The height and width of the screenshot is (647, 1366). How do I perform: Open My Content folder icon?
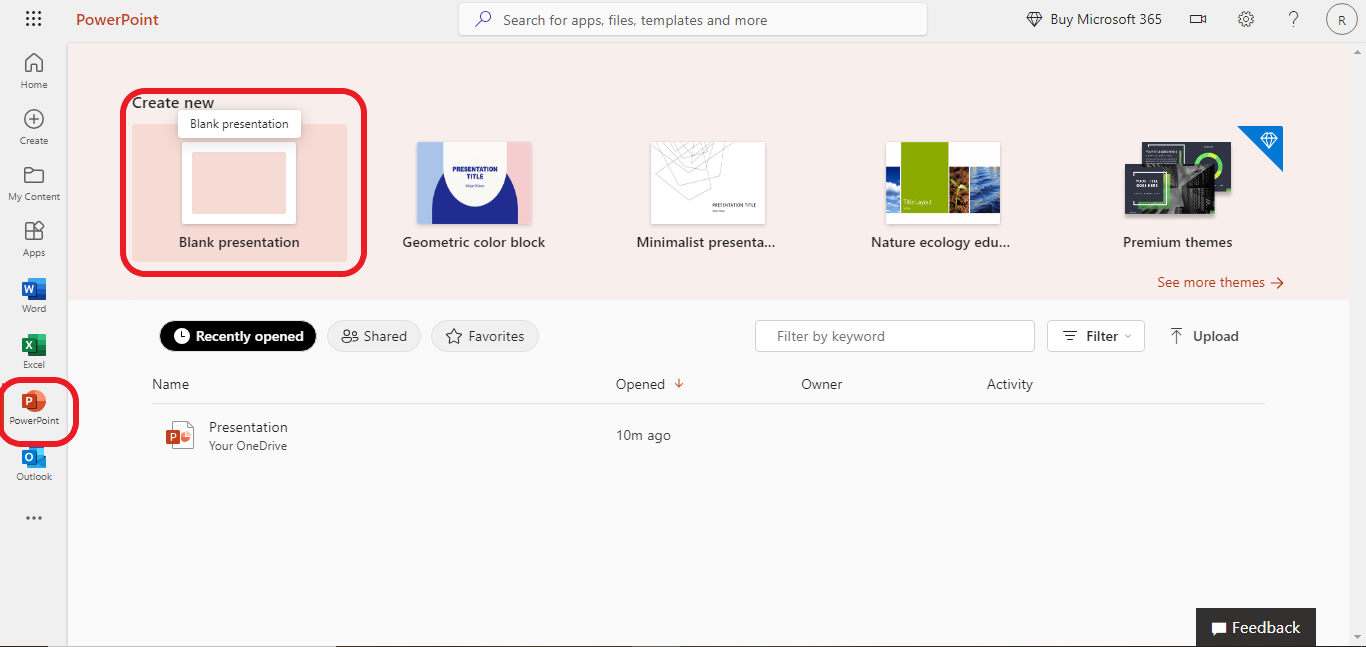click(34, 175)
